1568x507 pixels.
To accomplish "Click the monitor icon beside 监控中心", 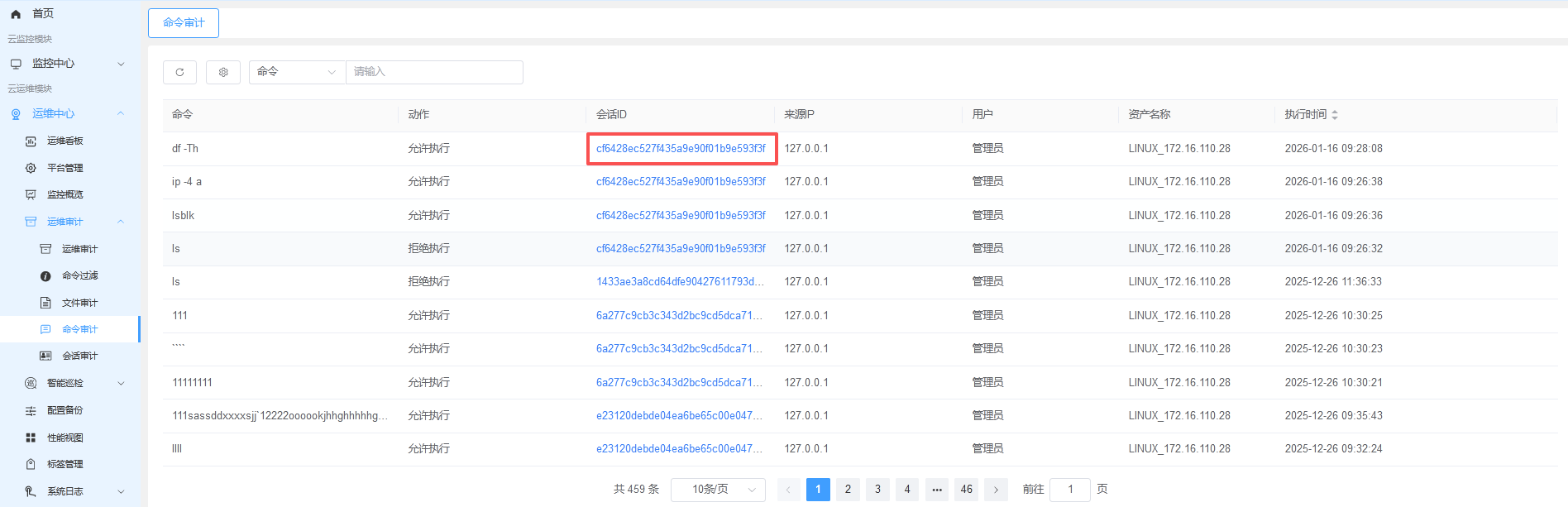I will click(16, 64).
